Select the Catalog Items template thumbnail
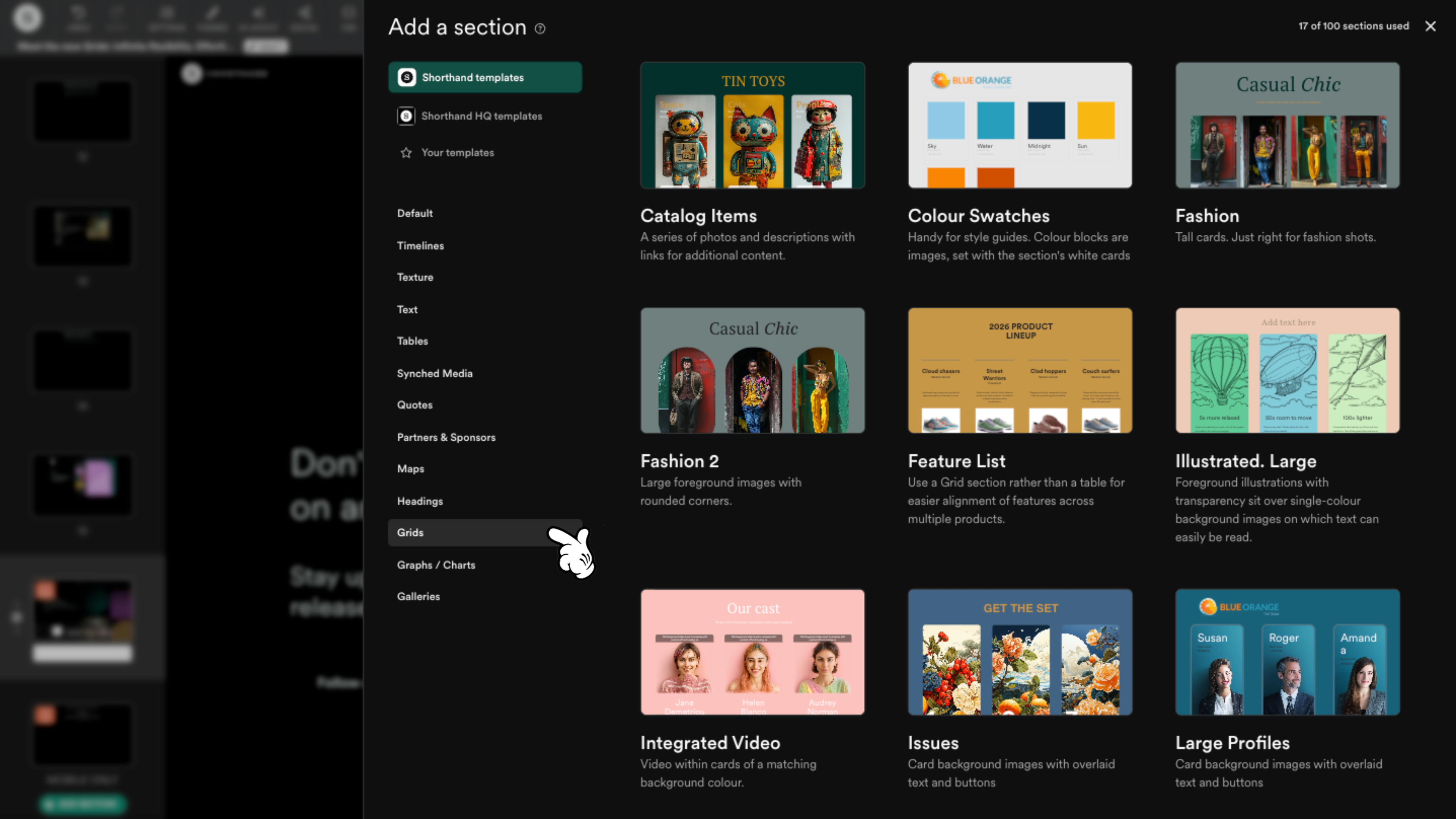The width and height of the screenshot is (1456, 819). (x=752, y=126)
